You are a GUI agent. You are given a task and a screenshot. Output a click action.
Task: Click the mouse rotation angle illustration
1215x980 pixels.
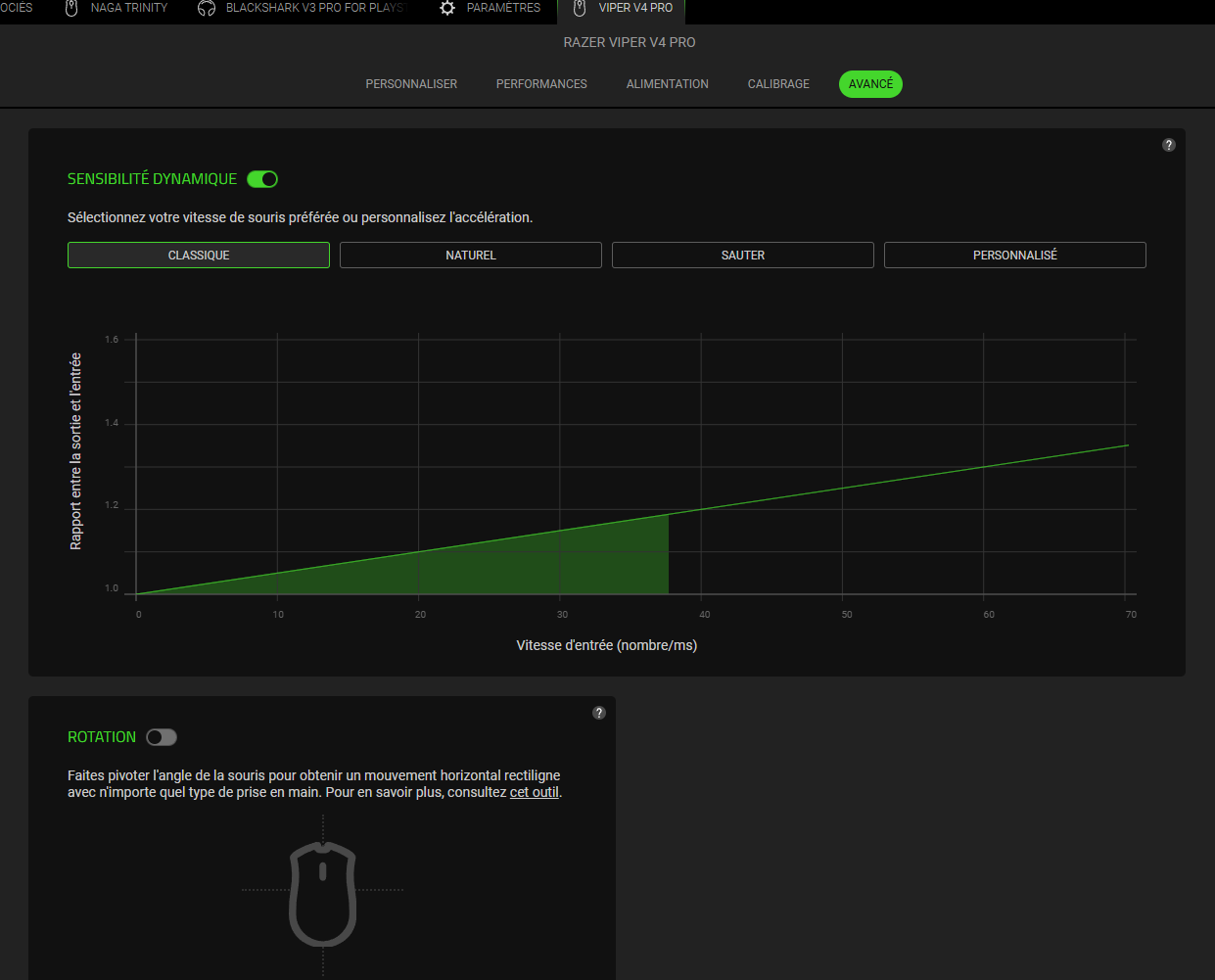pos(323,893)
